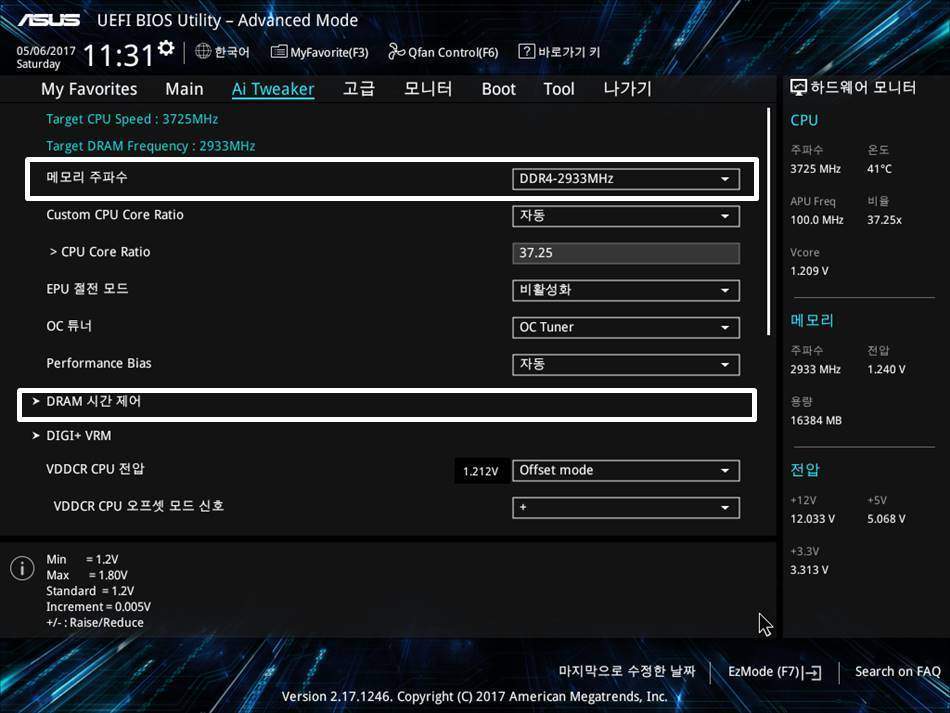Screen dimensions: 950x713
Task: Click the Performance Bias label
Action: (x=99, y=363)
